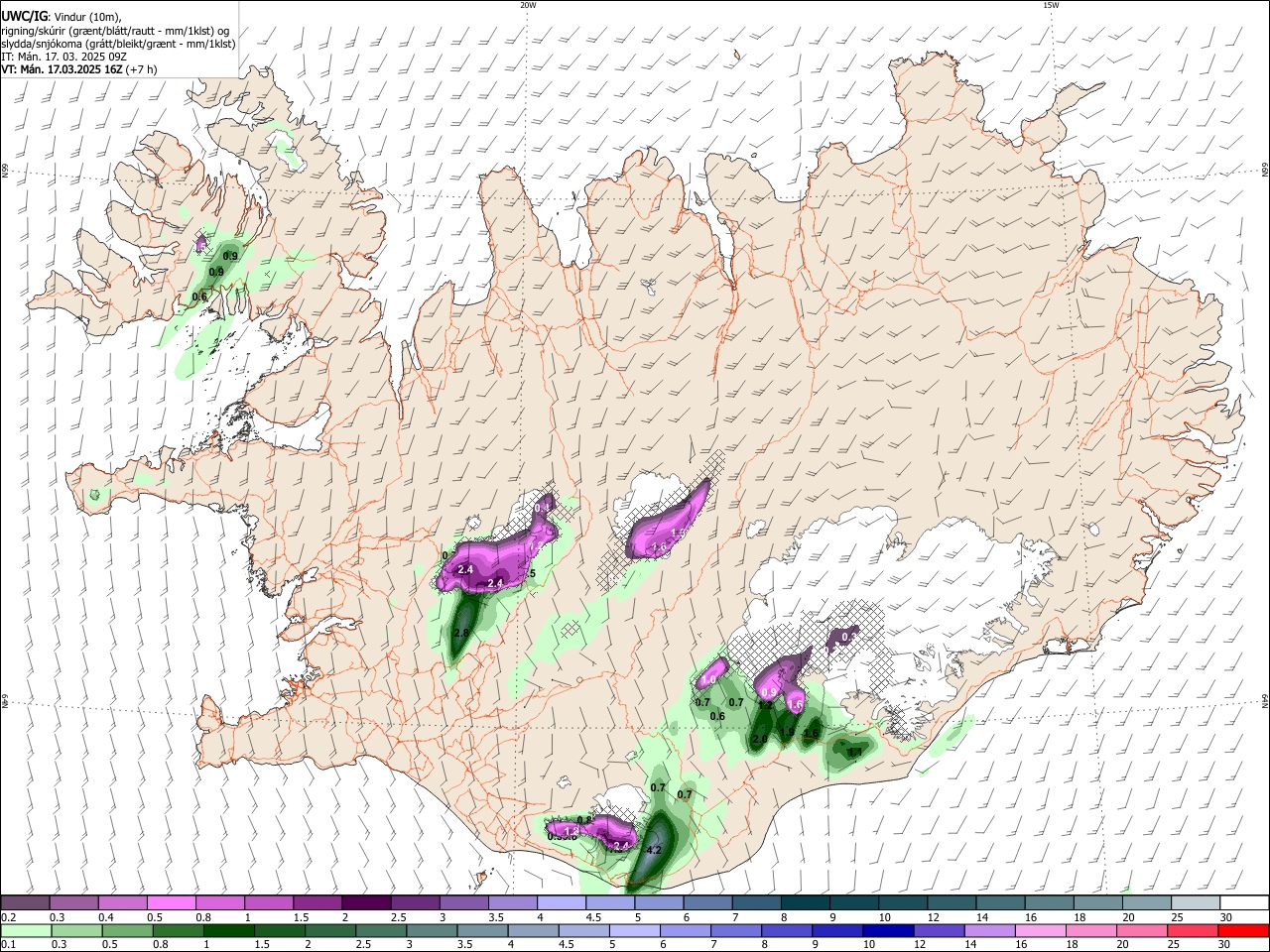The width and height of the screenshot is (1270, 952).
Task: Click the '0.2' label of the snow scale
Action: (7, 916)
